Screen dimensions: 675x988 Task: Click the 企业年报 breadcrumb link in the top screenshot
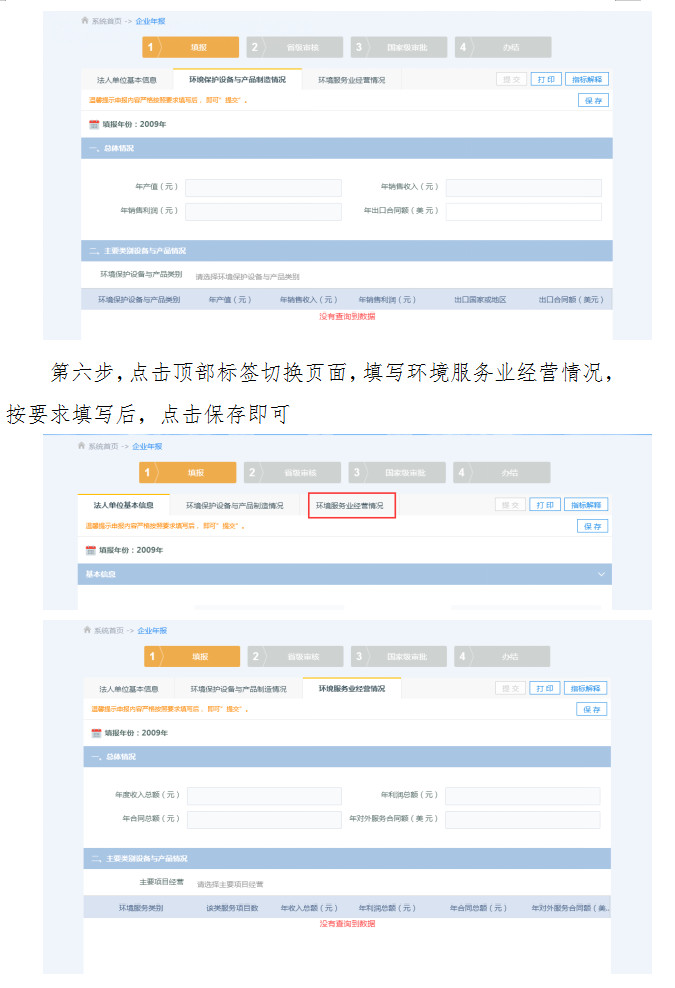(x=149, y=20)
